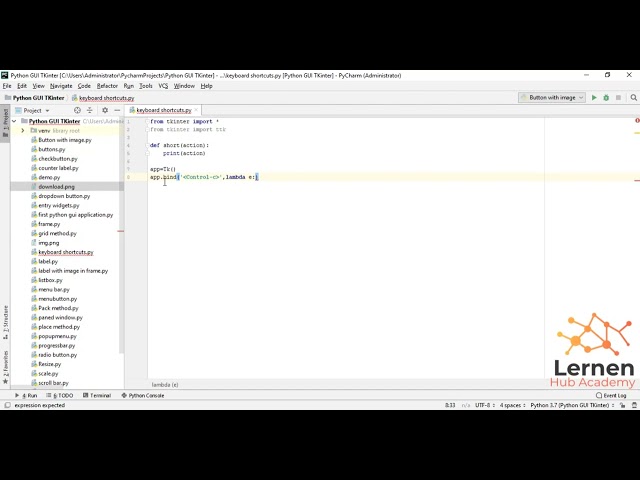Click the 'expression expected' status message
The width and height of the screenshot is (640, 480).
click(40, 405)
